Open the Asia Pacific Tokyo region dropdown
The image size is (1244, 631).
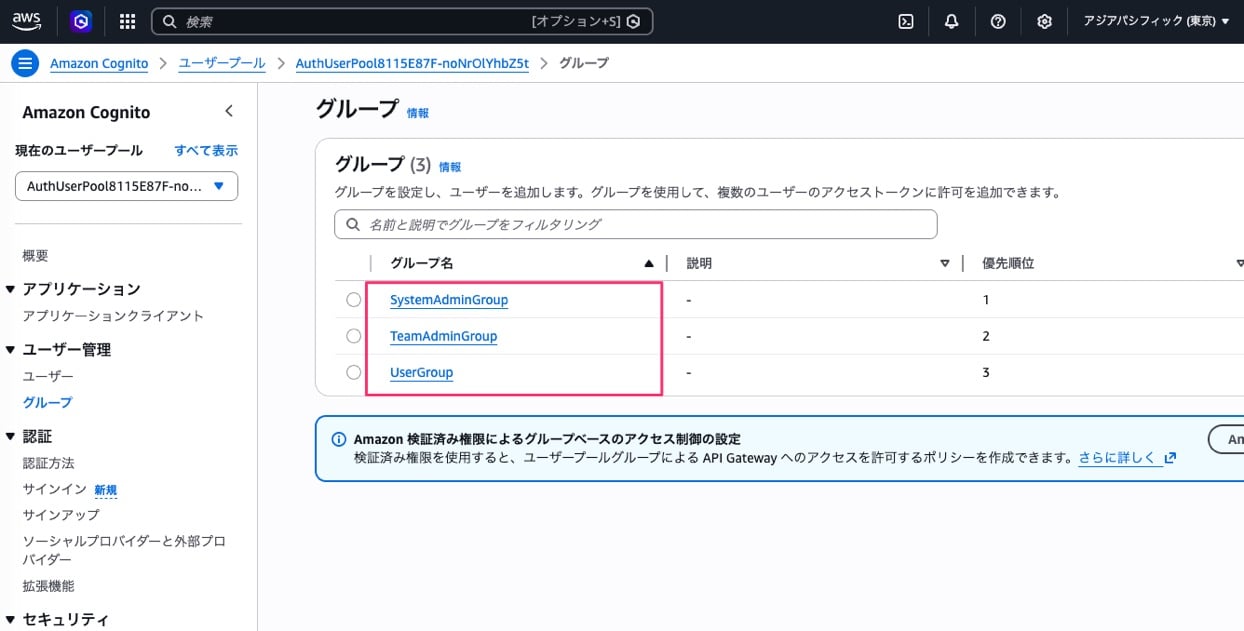click(x=1156, y=21)
